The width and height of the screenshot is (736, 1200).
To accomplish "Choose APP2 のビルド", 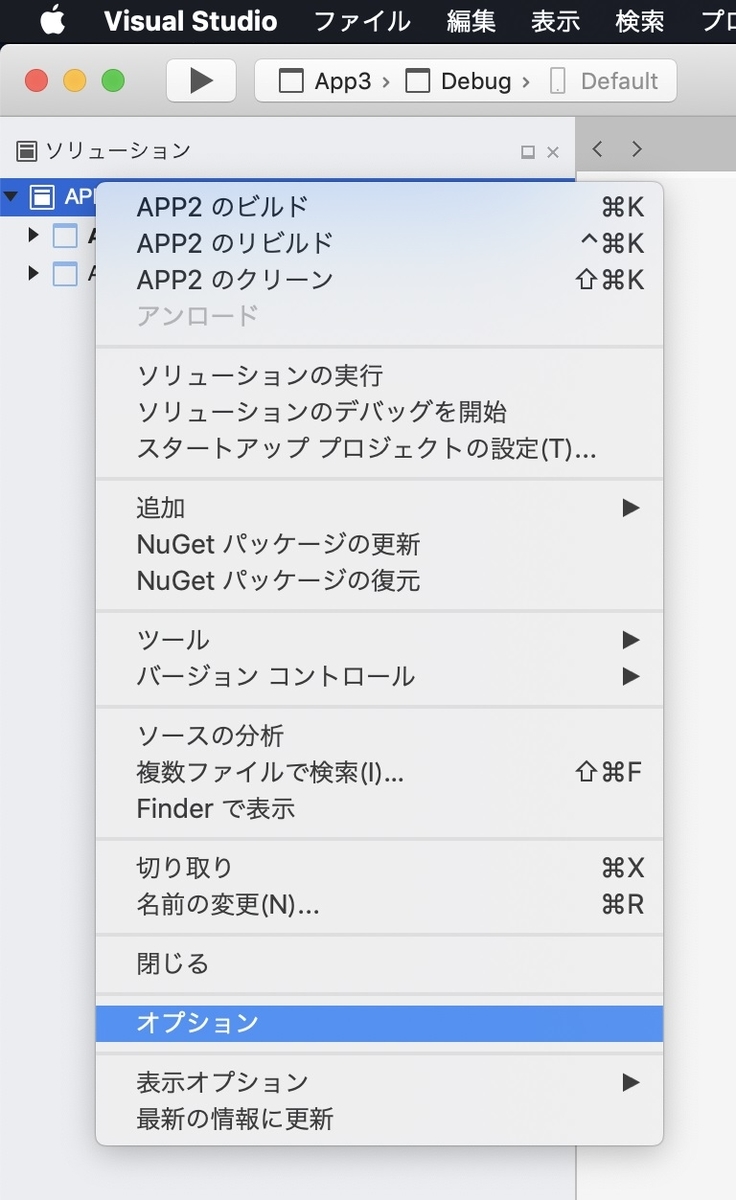I will 379,207.
